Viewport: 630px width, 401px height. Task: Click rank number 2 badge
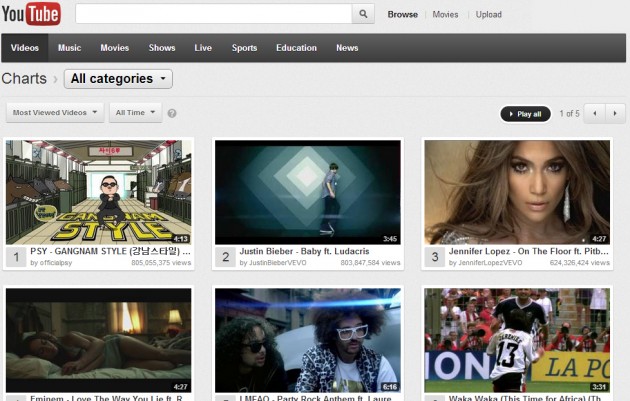click(225, 257)
